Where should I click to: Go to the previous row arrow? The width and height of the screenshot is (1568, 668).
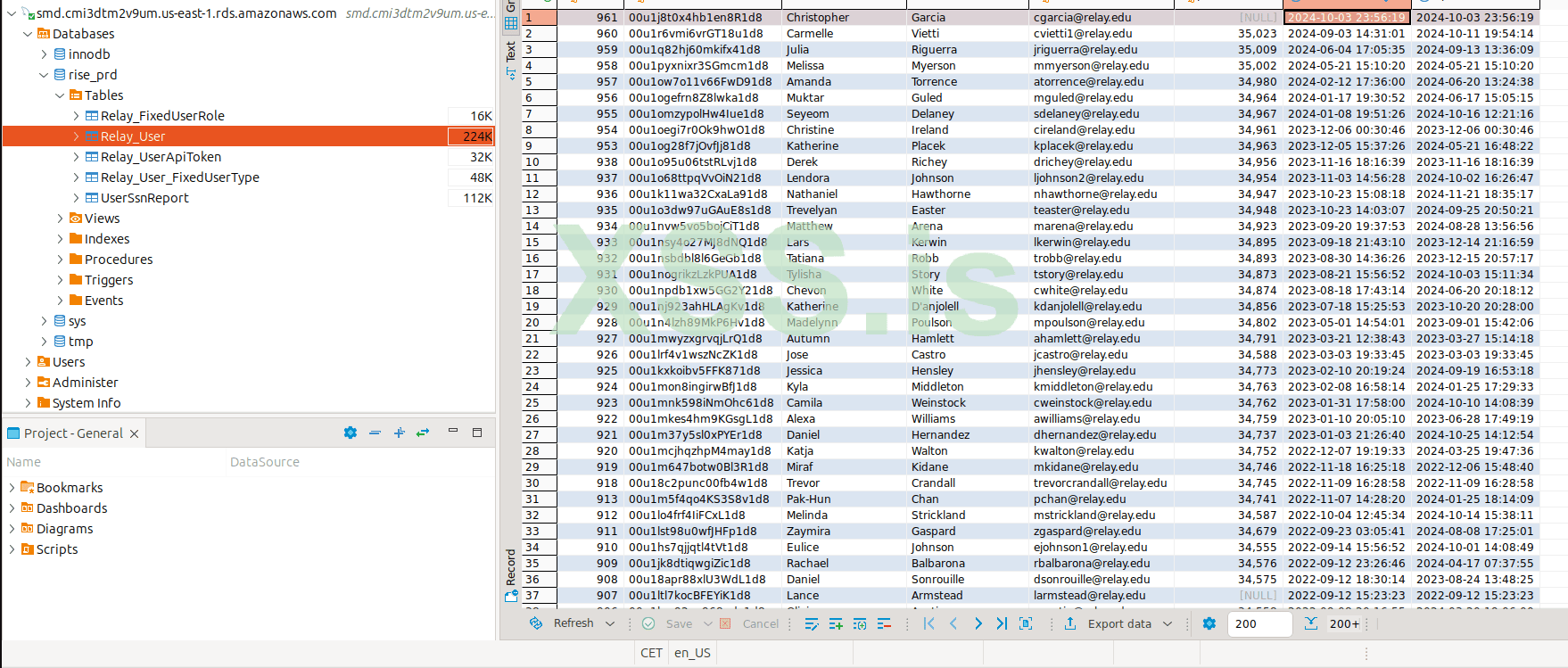(x=953, y=623)
